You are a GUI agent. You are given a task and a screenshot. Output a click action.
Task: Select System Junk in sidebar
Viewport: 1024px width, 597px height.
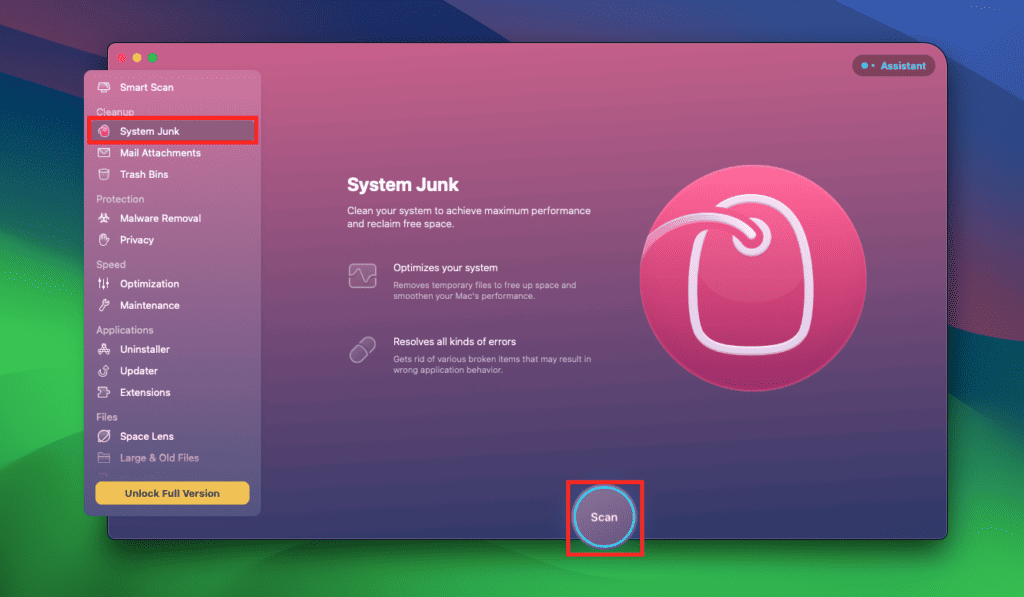172,131
